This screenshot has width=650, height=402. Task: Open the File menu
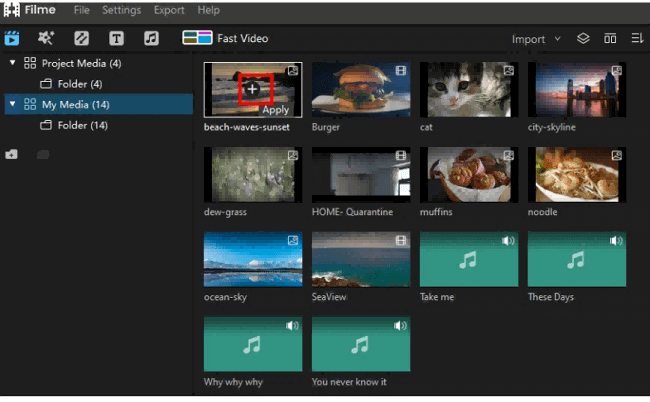click(82, 10)
